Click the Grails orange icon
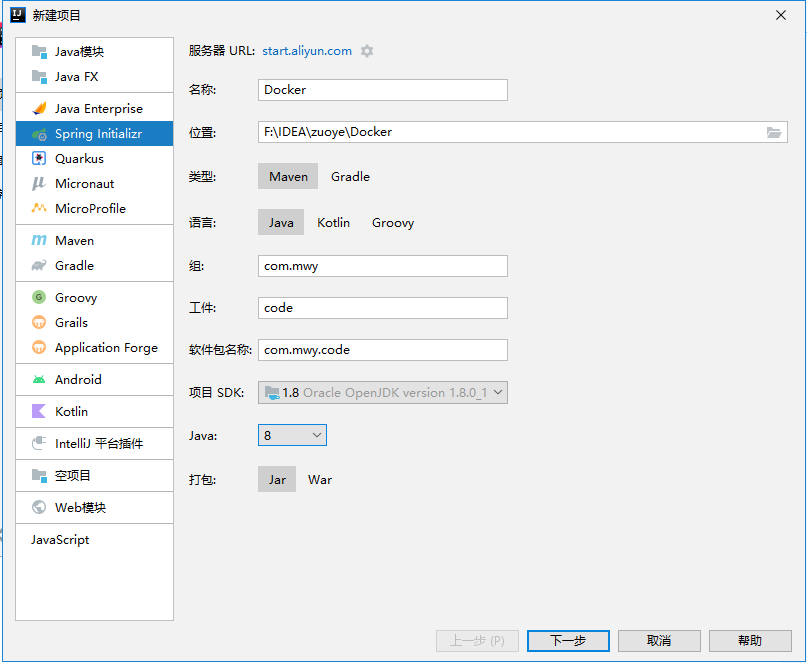Image resolution: width=807 pixels, height=663 pixels. (39, 323)
